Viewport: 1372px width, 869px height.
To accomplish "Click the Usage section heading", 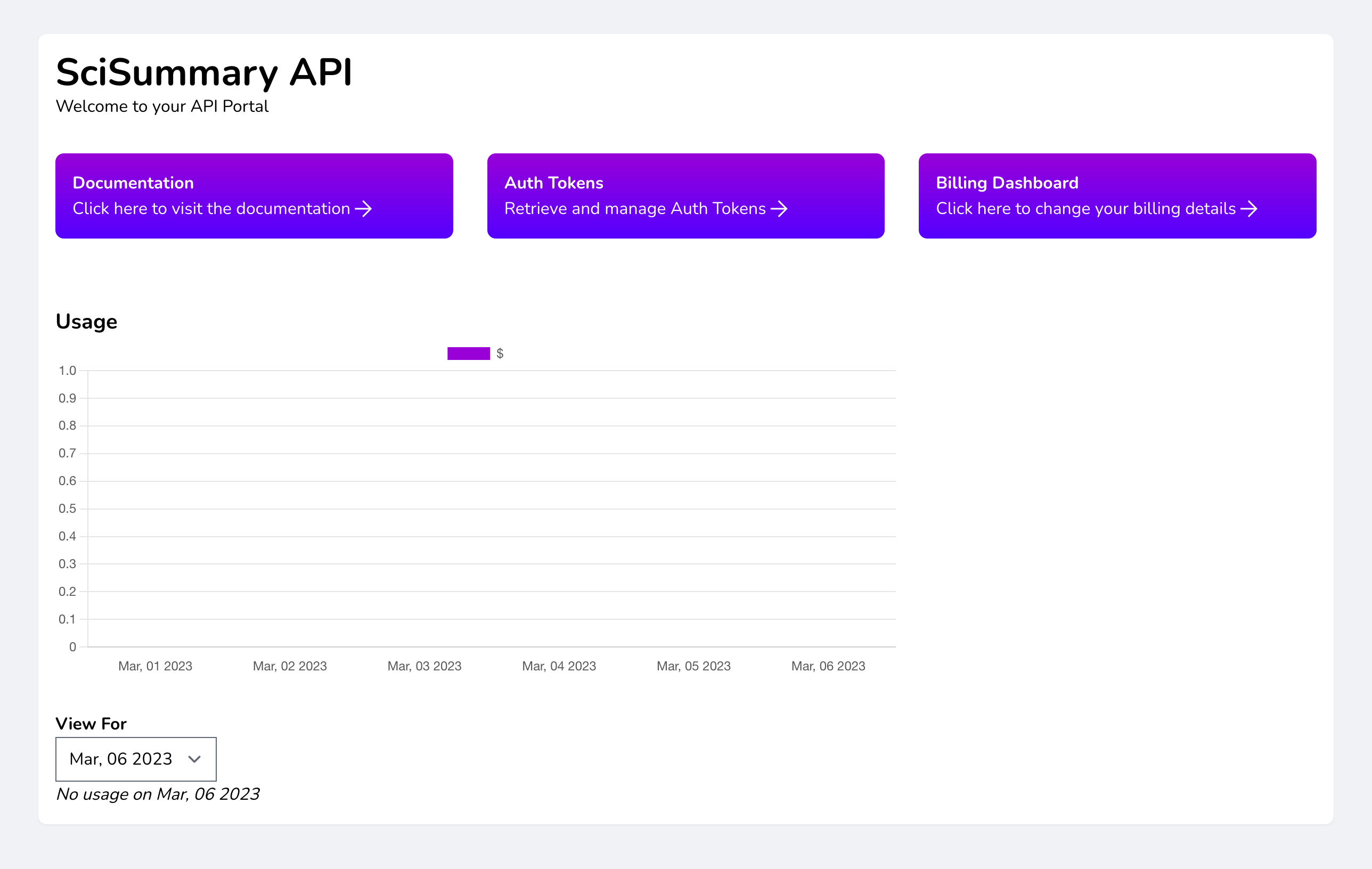I will [87, 322].
